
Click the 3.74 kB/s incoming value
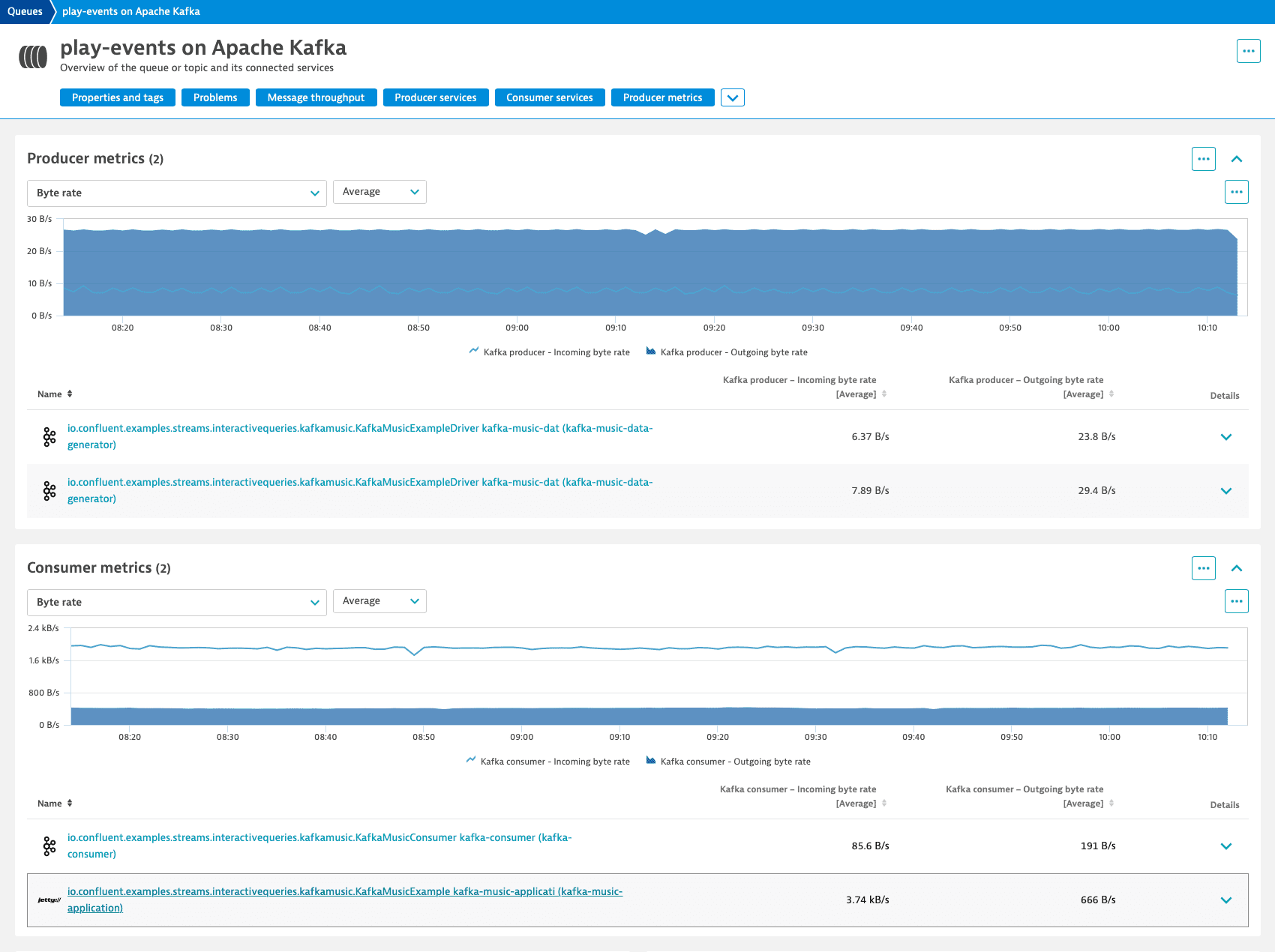coord(868,900)
